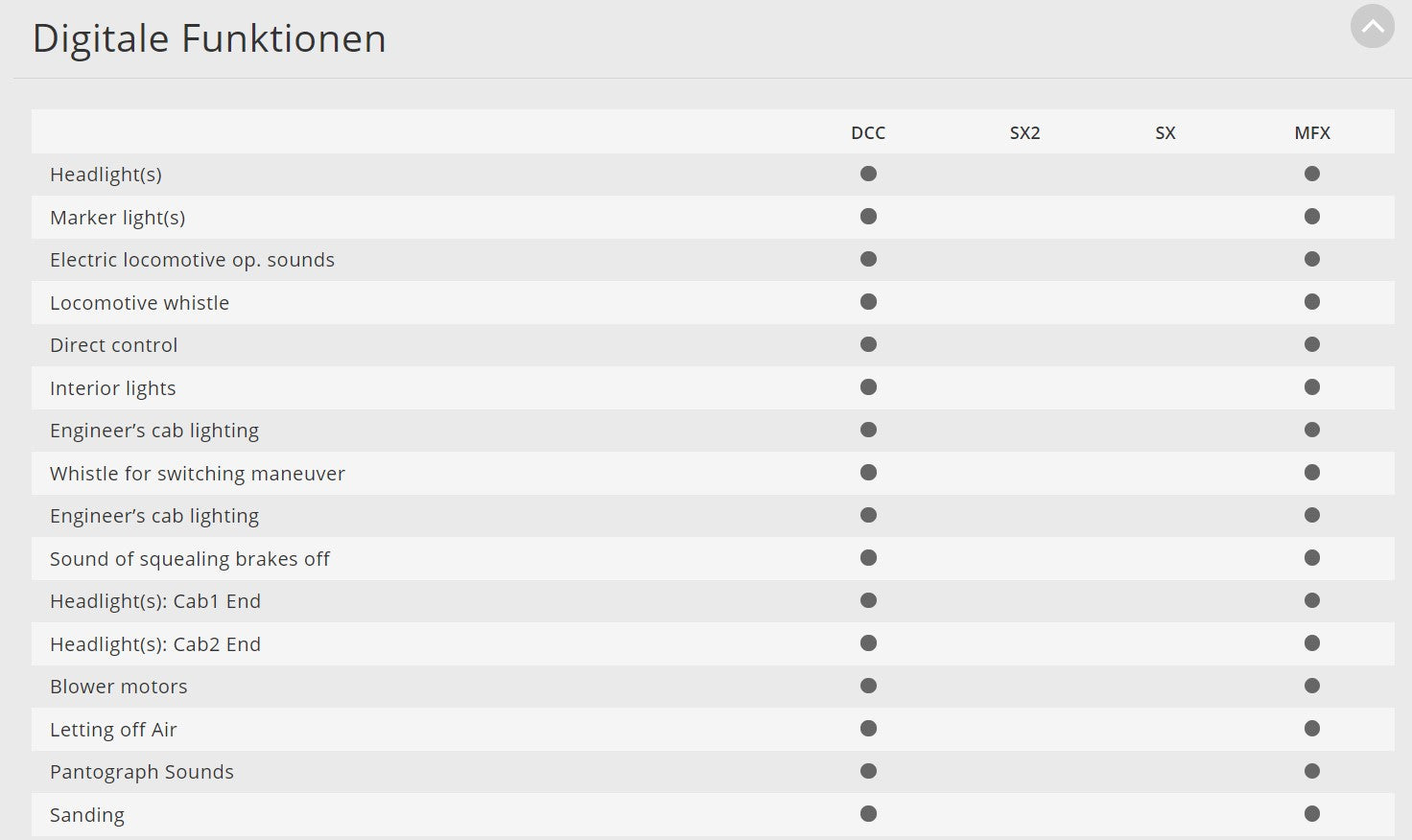The width and height of the screenshot is (1412, 840).
Task: Click the DCC dot for Interior lights
Action: point(868,387)
